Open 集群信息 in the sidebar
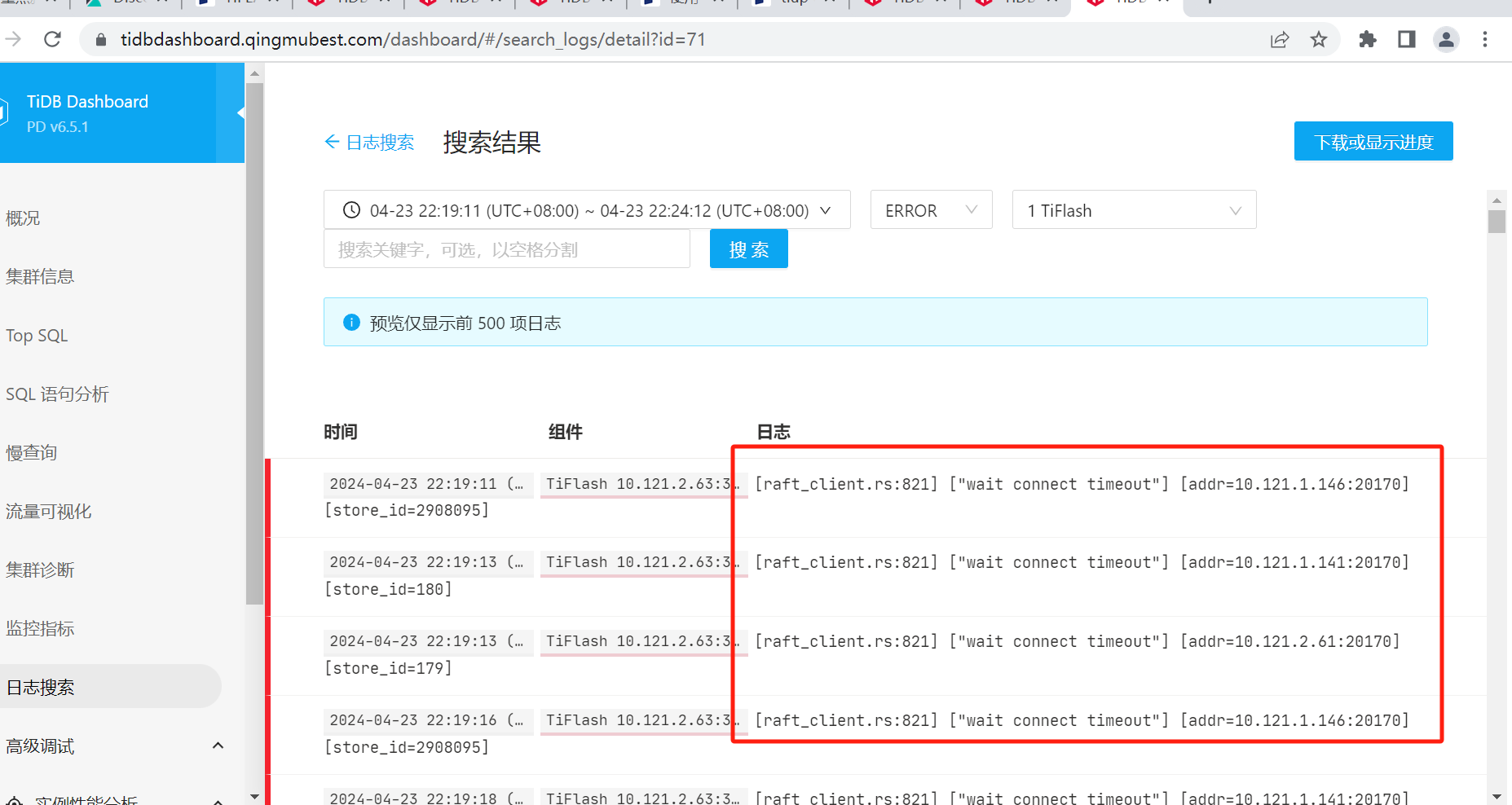 [x=40, y=277]
